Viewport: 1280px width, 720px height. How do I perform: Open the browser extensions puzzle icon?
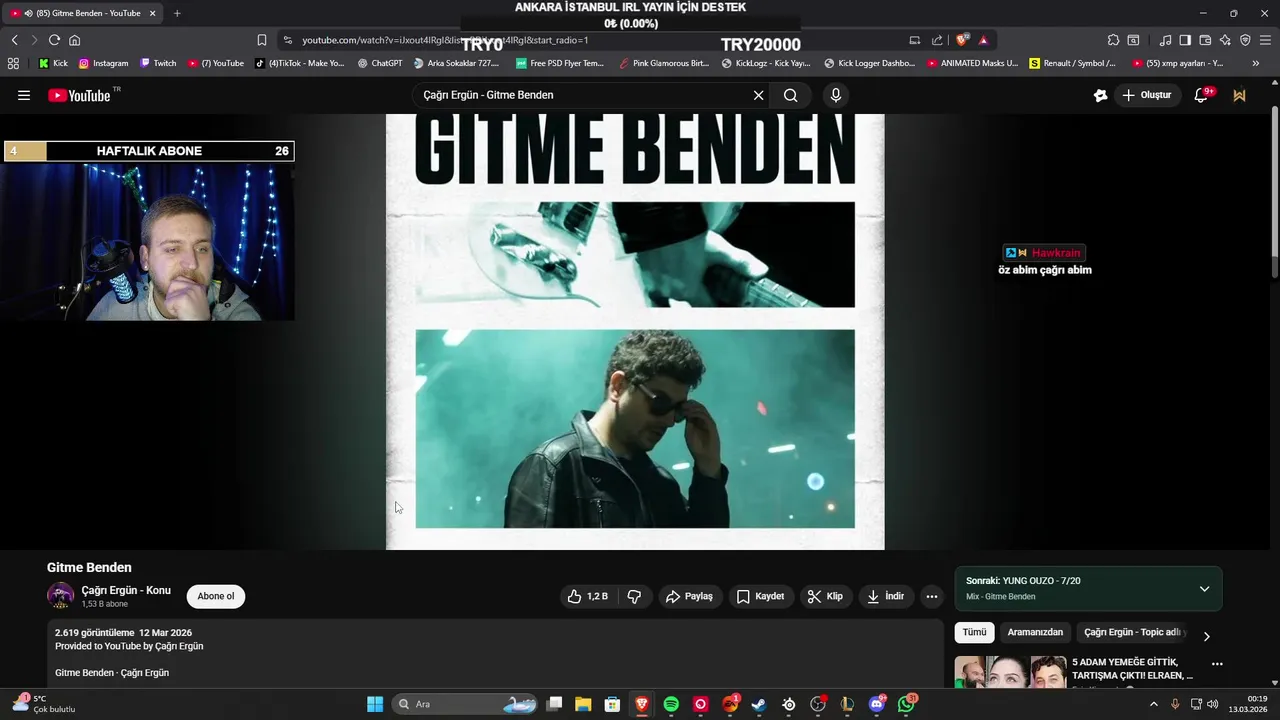[1113, 40]
